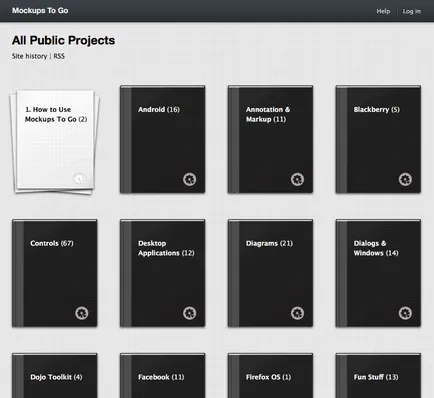The height and width of the screenshot is (398, 434).
Task: Open the Desktop Applications (12) project title
Action: (166, 248)
